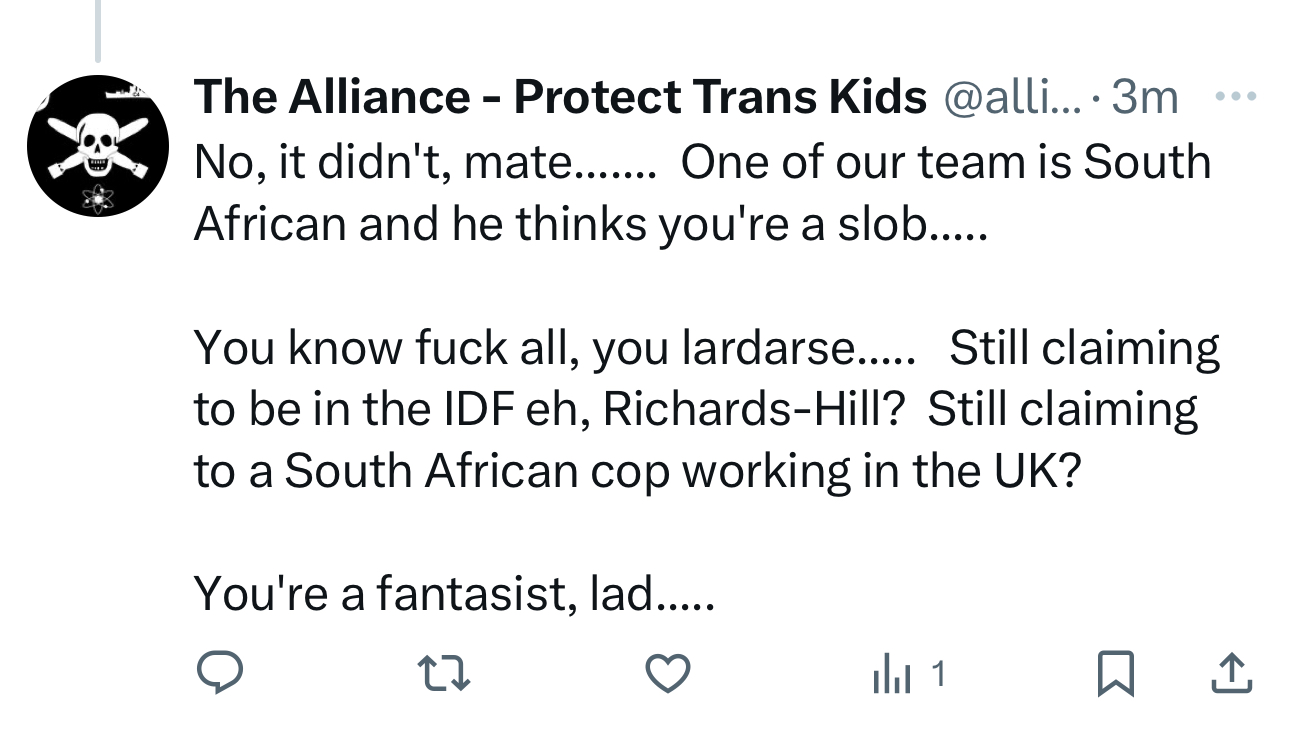Repost the tweet using the arrows icon
This screenshot has width=1290, height=730.
pyautogui.click(x=444, y=675)
